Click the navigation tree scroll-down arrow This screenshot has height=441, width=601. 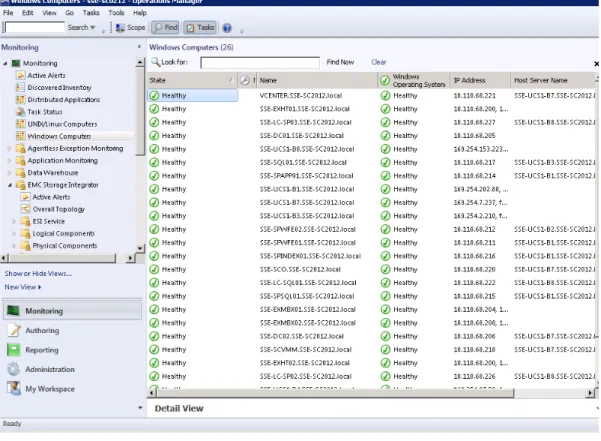[x=140, y=248]
